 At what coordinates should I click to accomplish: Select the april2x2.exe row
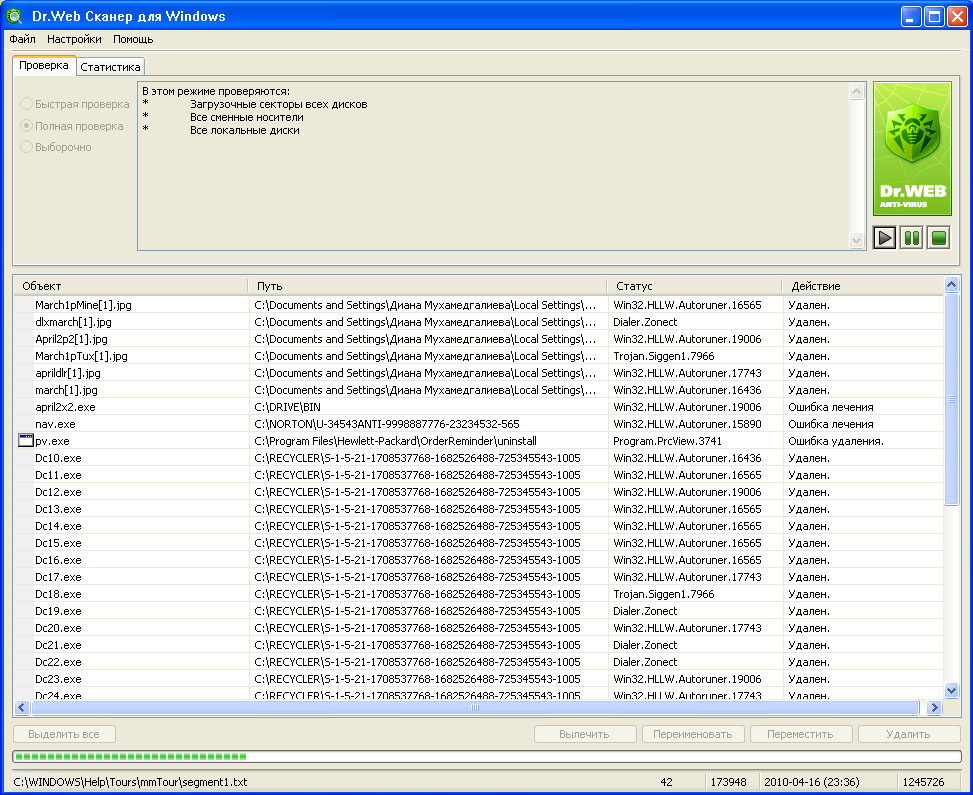coord(478,407)
